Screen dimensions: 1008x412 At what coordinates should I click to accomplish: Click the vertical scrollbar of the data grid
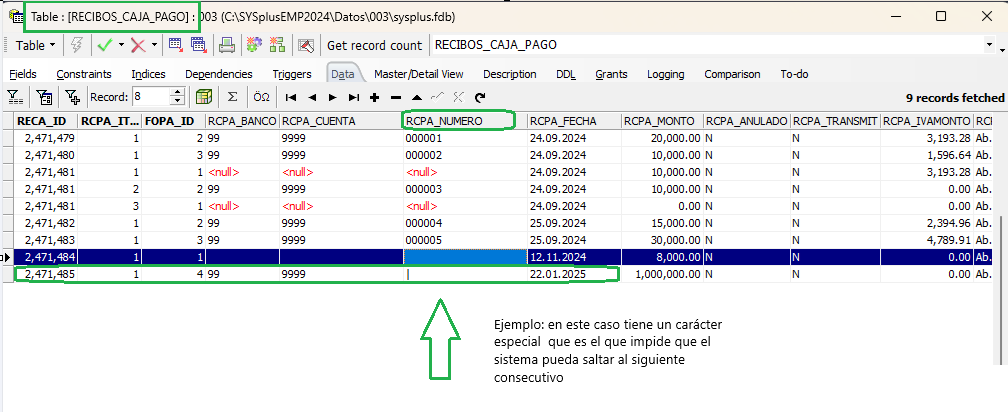1002,289
